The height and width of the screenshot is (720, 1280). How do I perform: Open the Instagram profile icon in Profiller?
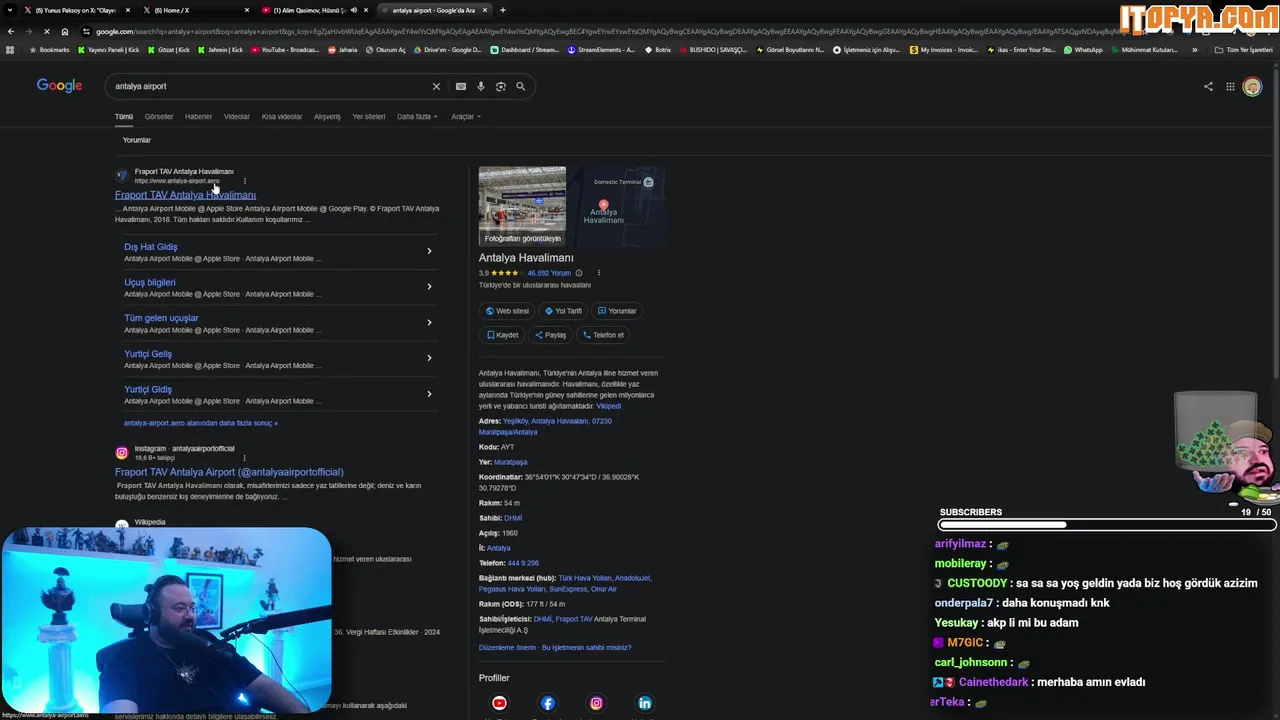596,703
